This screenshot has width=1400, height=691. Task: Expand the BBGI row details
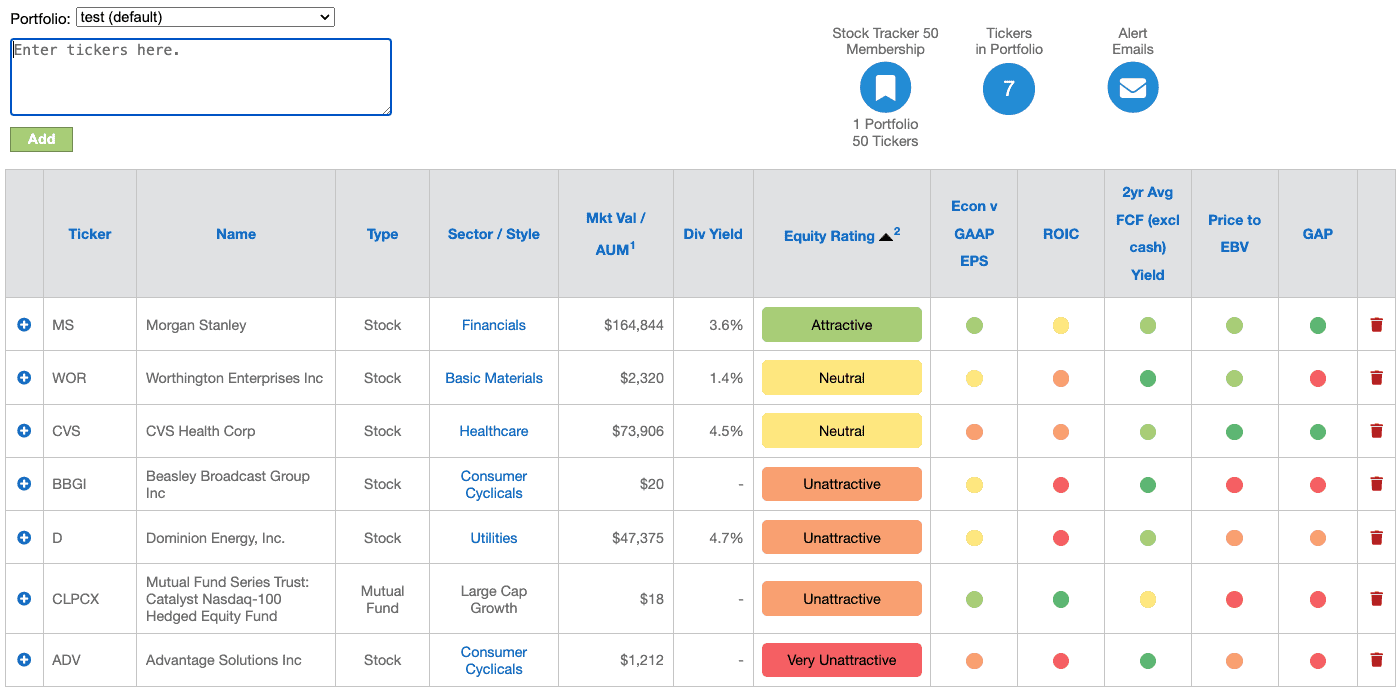coord(24,484)
